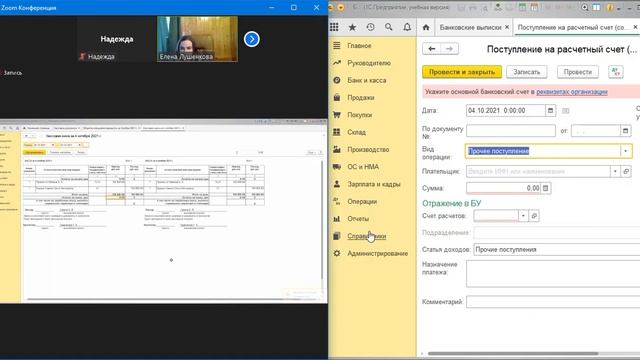
Task: Click the Записать button
Action: coord(527,72)
